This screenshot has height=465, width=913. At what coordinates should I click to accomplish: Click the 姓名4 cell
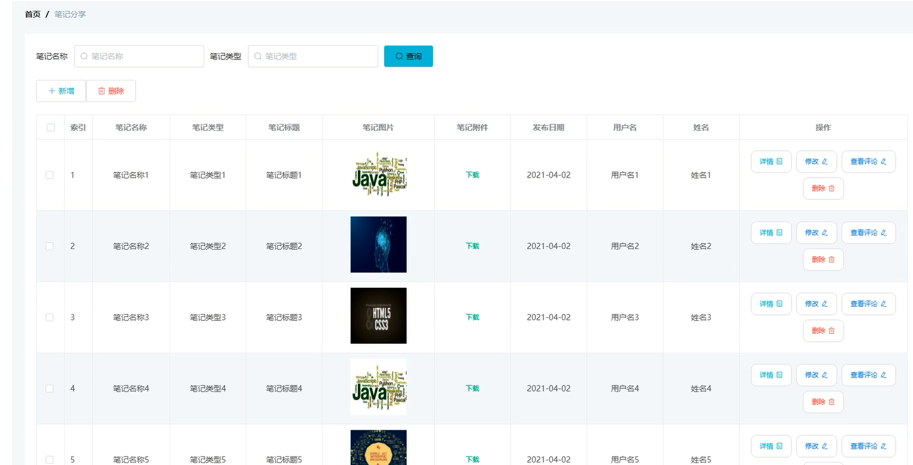pos(701,388)
